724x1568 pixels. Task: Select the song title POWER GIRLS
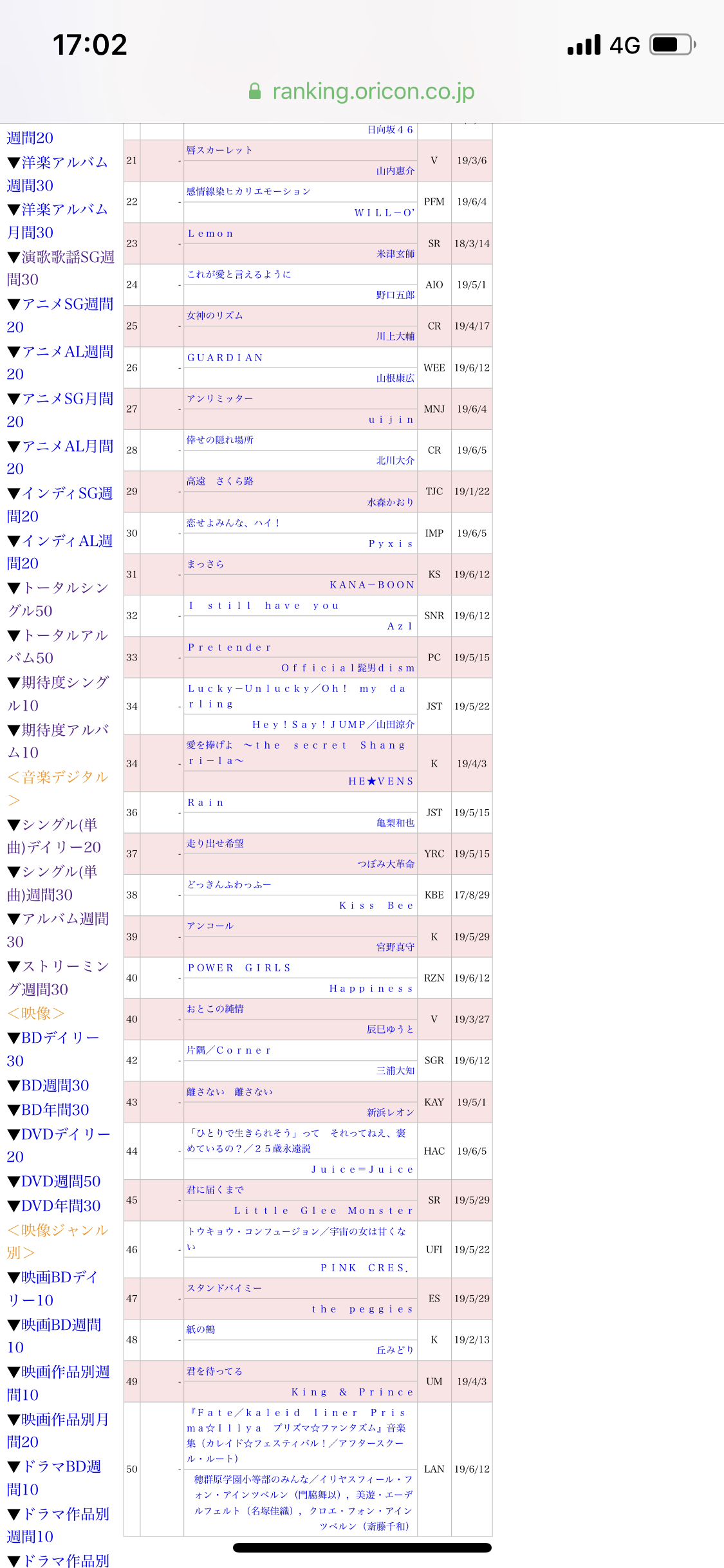point(239,968)
